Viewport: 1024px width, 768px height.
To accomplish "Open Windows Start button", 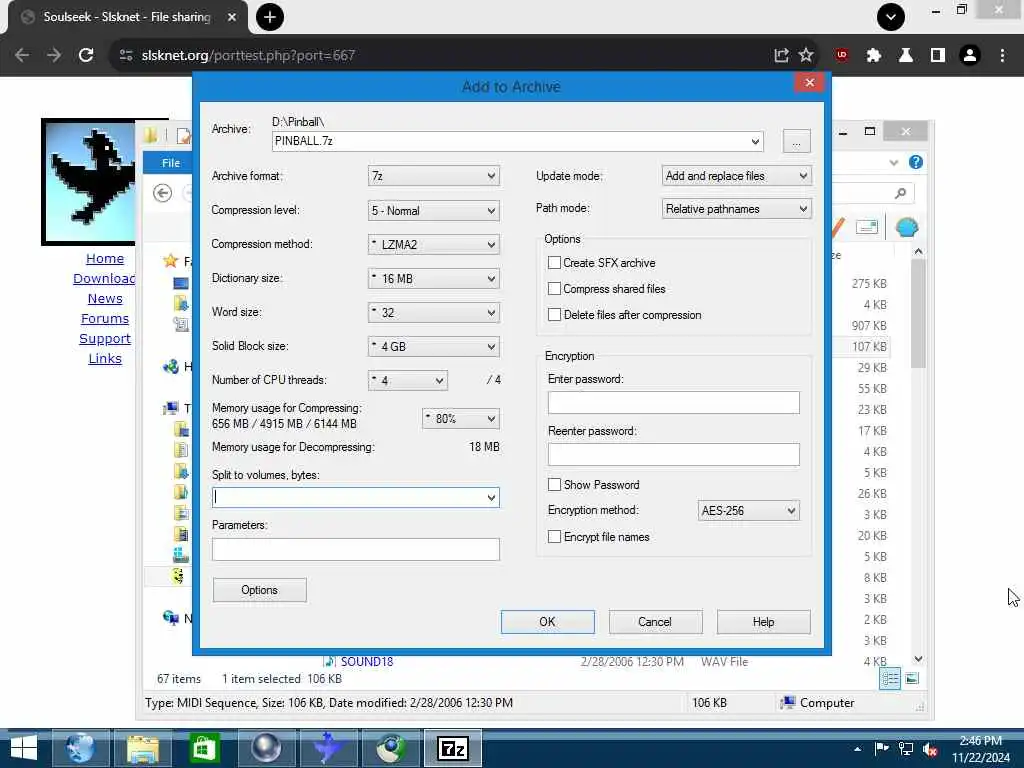I will 24,748.
